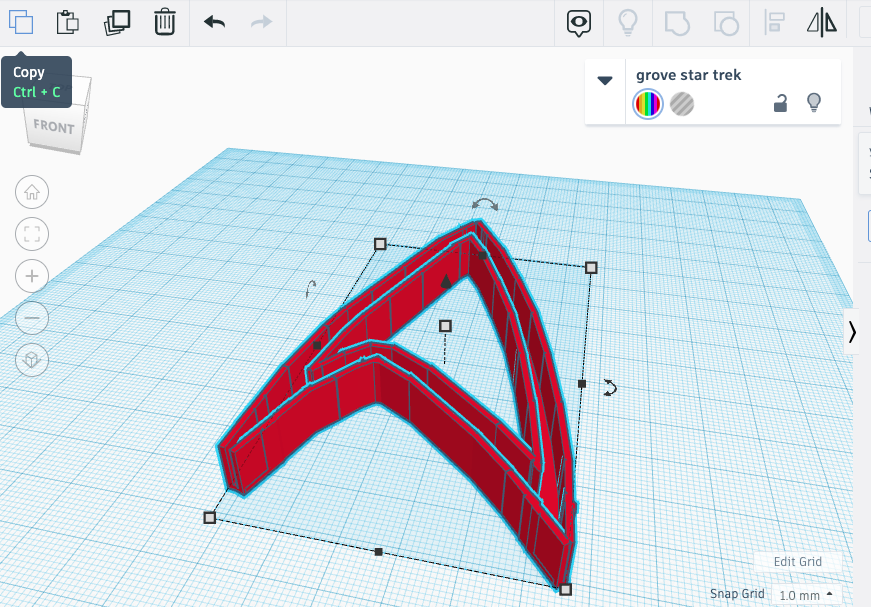
Task: Click the Paste clipboard icon
Action: [x=68, y=22]
